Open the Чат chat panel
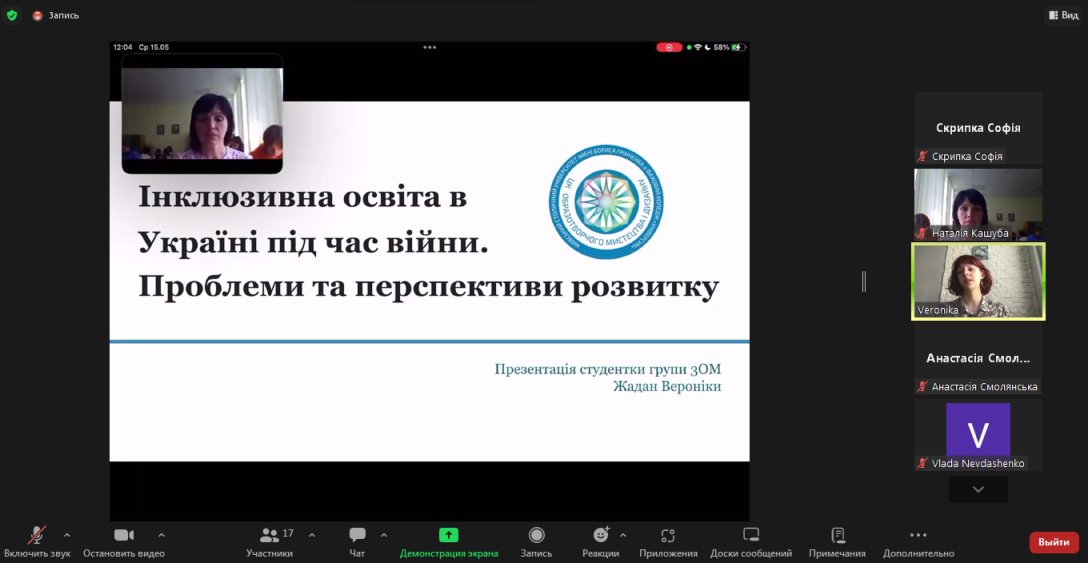The height and width of the screenshot is (563, 1088). pyautogui.click(x=357, y=542)
